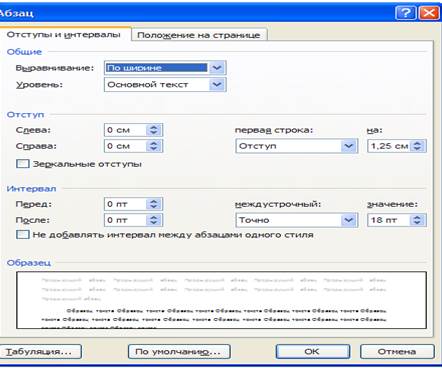Expand the Уровень dropdown arrow
The image size is (442, 368).
[217, 85]
